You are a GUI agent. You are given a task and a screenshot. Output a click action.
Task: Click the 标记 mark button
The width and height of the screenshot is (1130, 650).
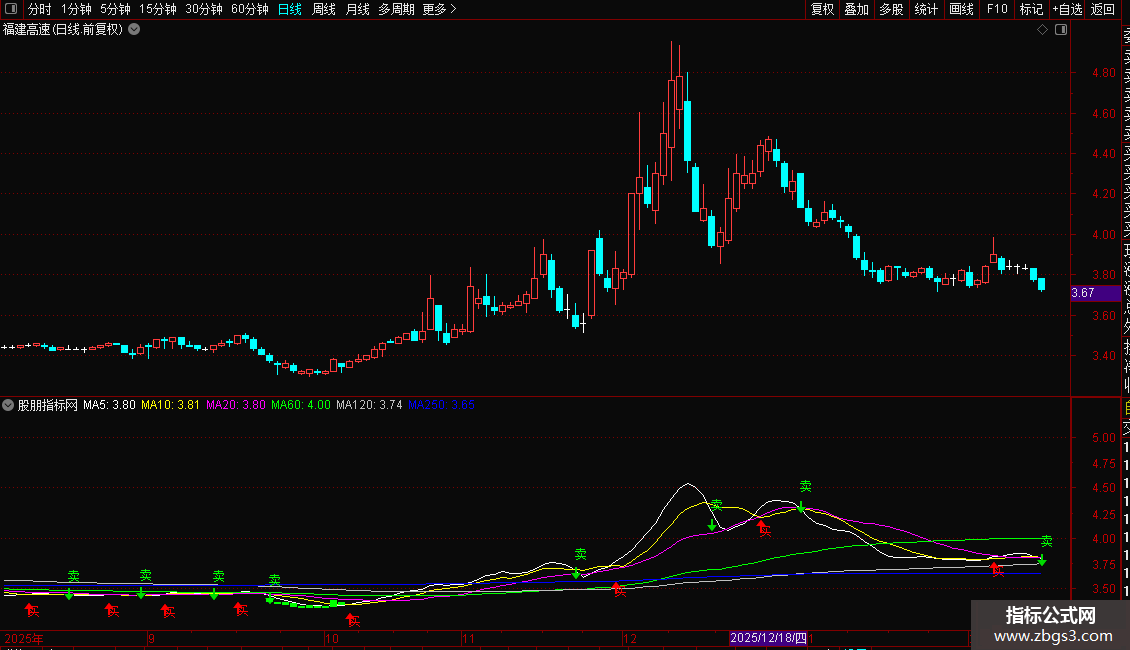pyautogui.click(x=1031, y=9)
